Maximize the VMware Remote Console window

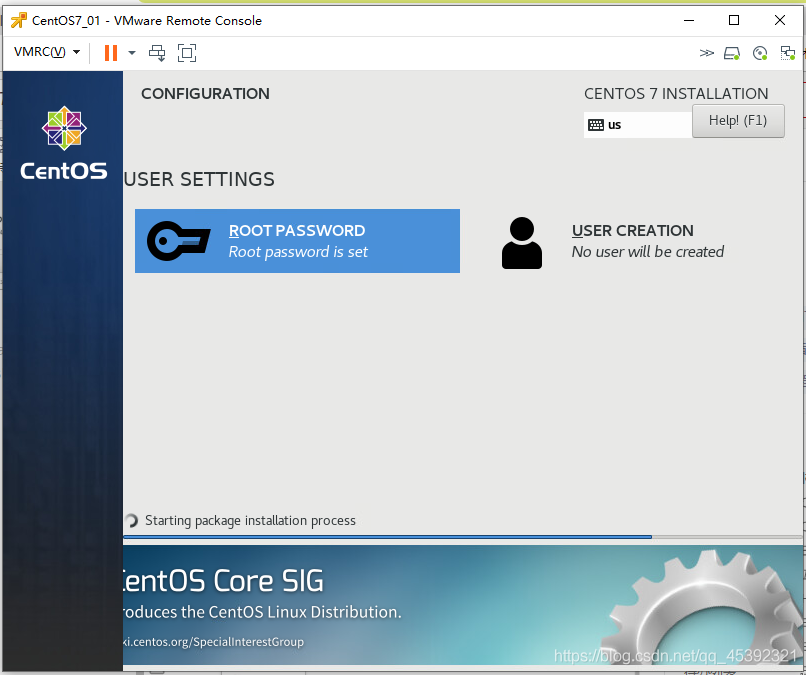pos(734,21)
